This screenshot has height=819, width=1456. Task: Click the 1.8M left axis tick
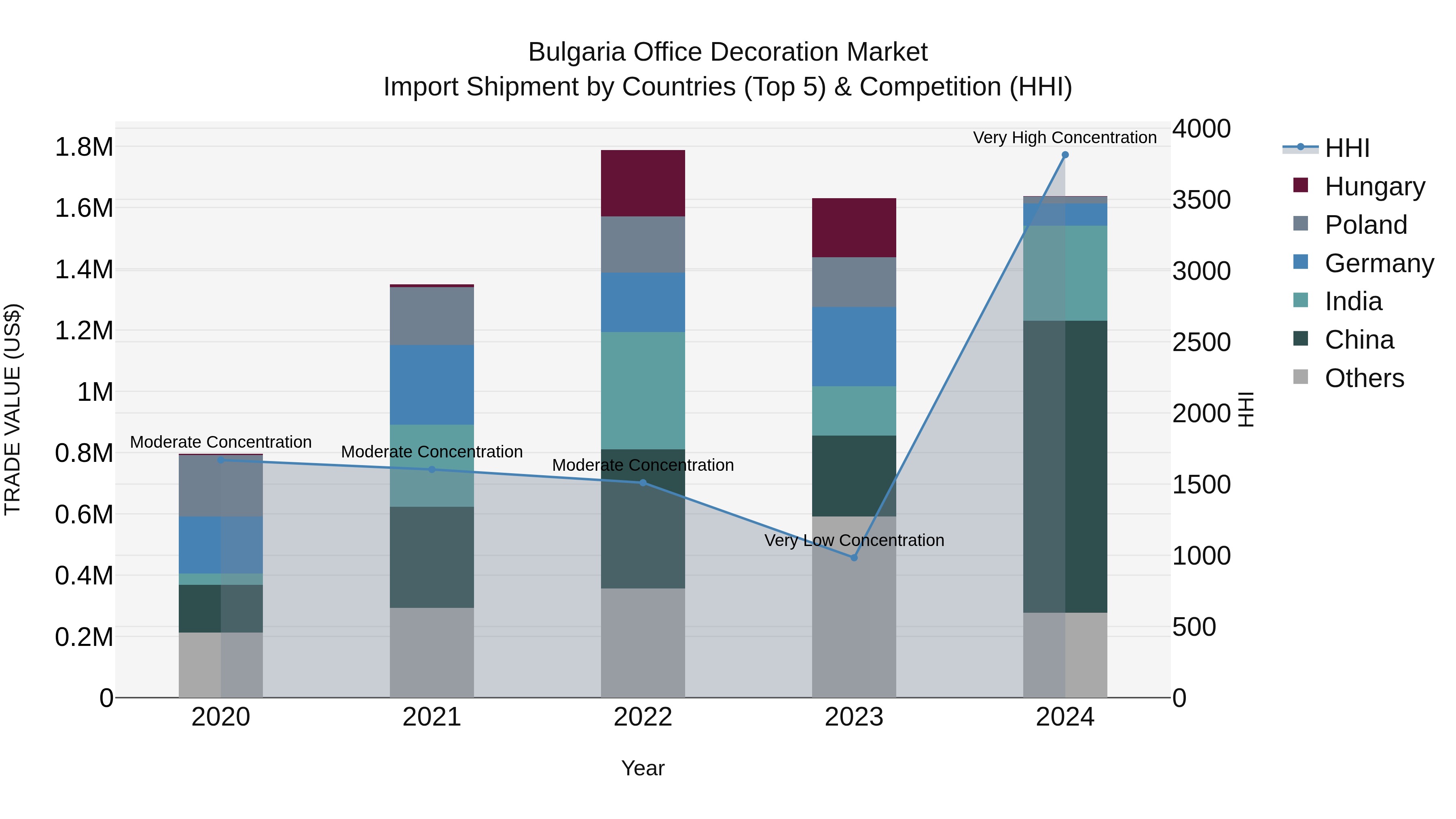[x=84, y=147]
